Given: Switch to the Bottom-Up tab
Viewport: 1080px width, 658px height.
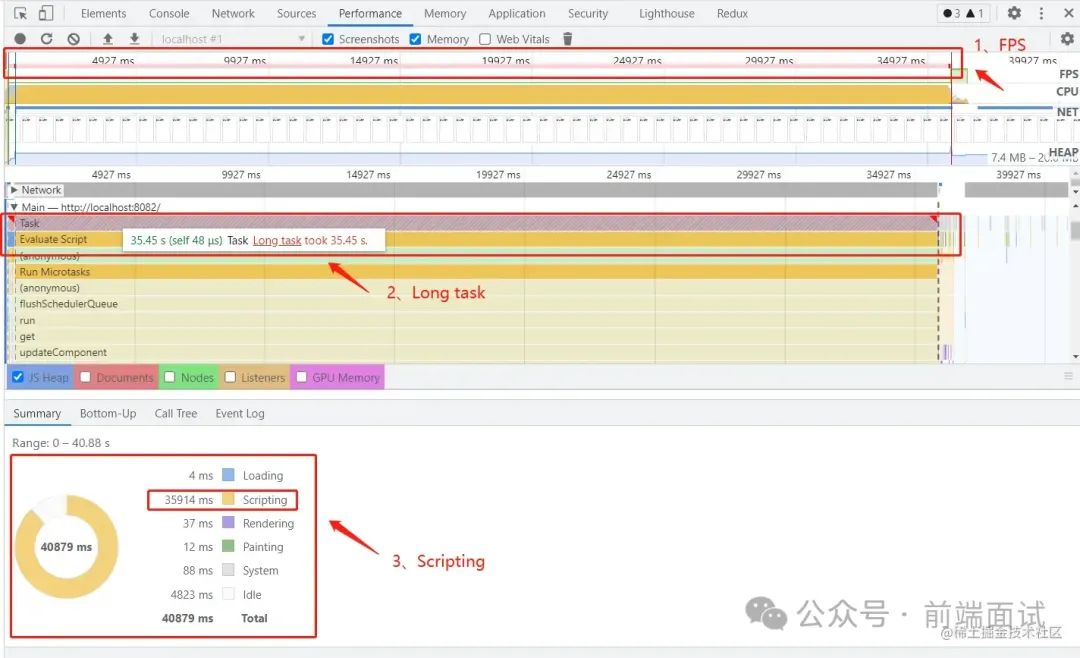Looking at the screenshot, I should tap(108, 413).
